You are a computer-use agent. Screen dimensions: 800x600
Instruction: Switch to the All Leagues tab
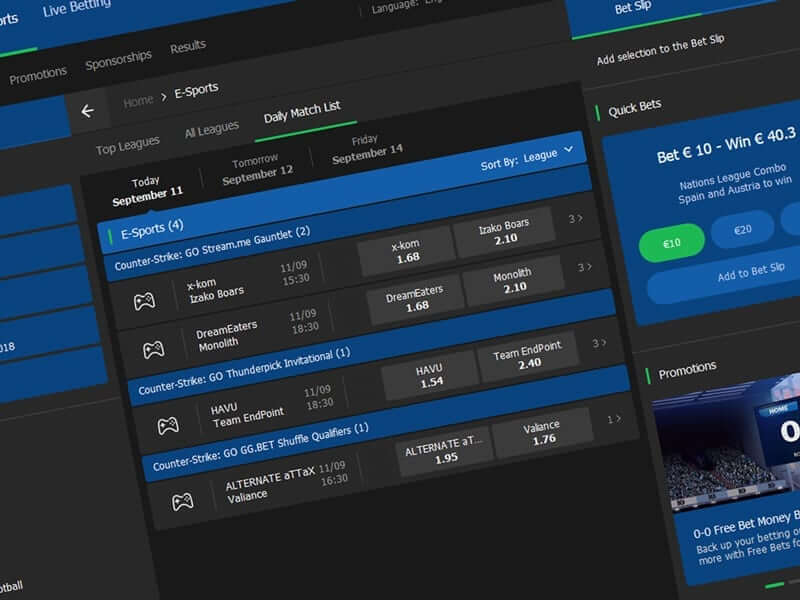pos(212,130)
